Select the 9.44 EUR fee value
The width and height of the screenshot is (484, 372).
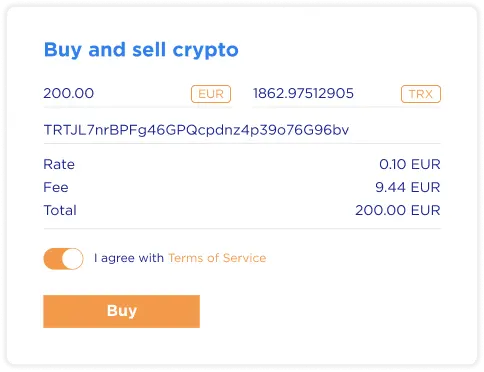coord(408,187)
